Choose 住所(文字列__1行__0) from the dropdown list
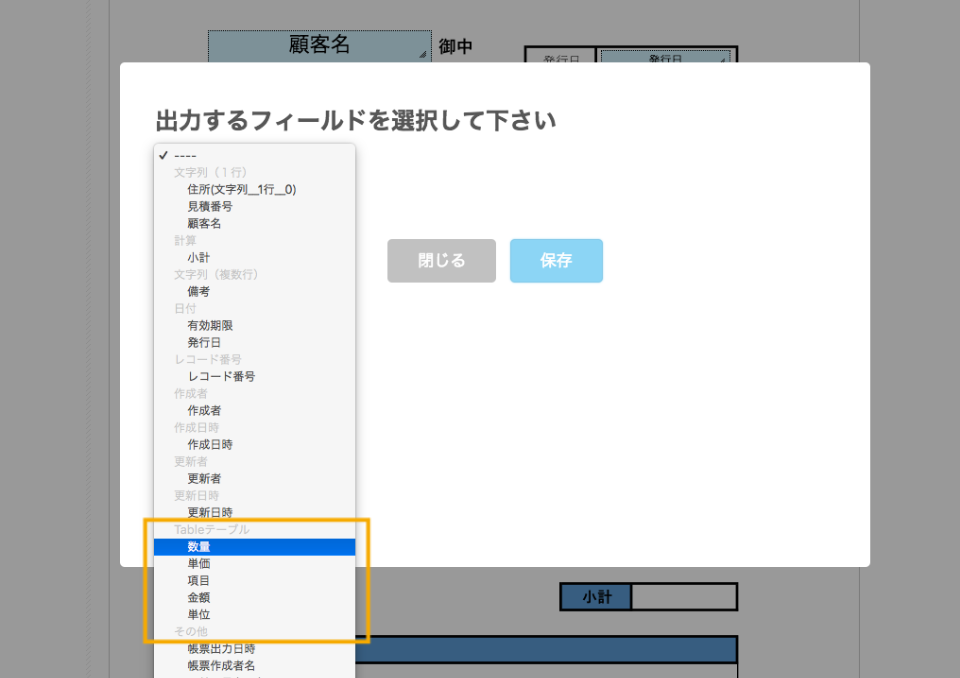 pyautogui.click(x=241, y=189)
